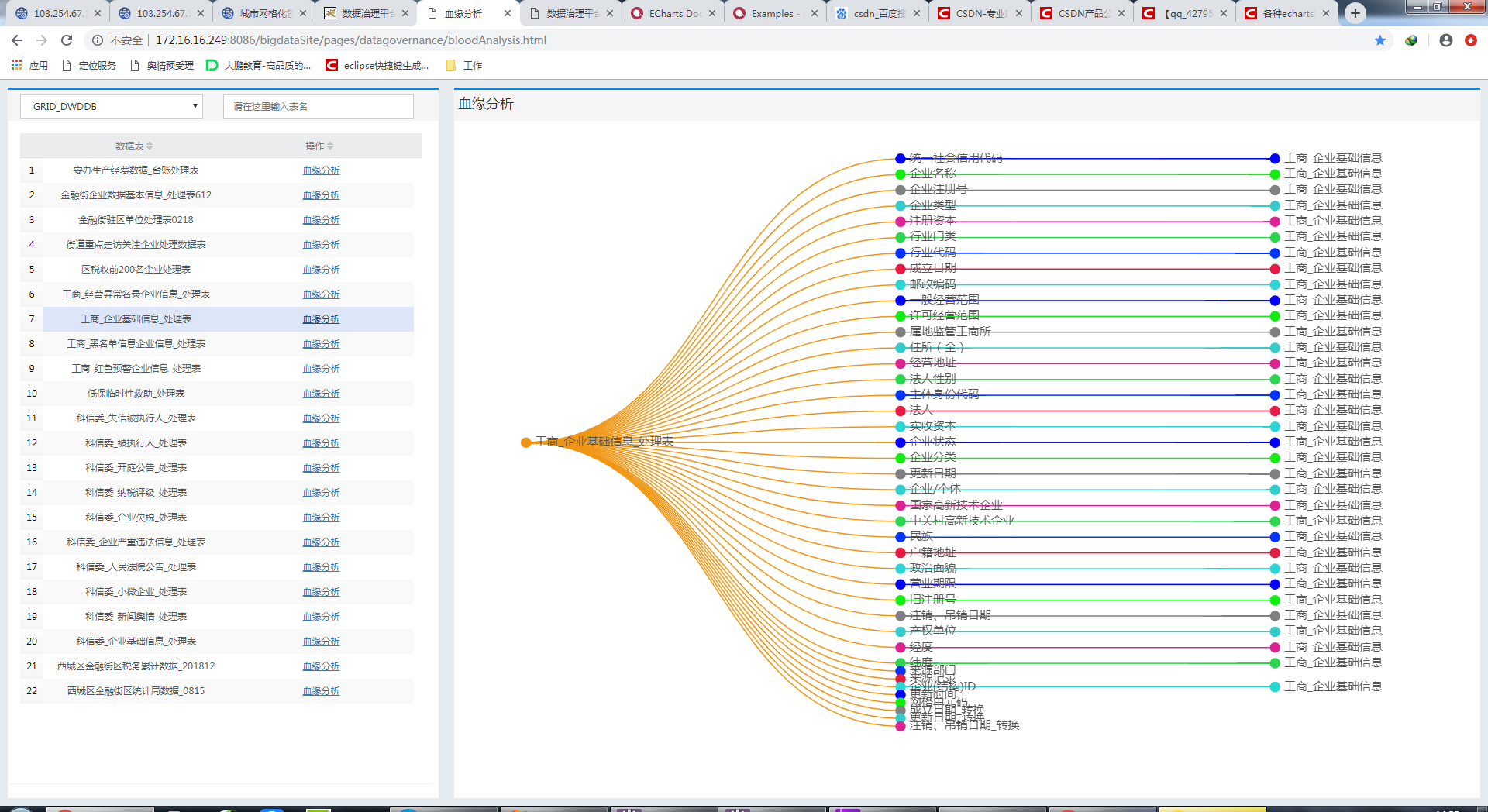Click the cyan node next to 邮政编码
The width and height of the screenshot is (1488, 812).
click(x=901, y=285)
